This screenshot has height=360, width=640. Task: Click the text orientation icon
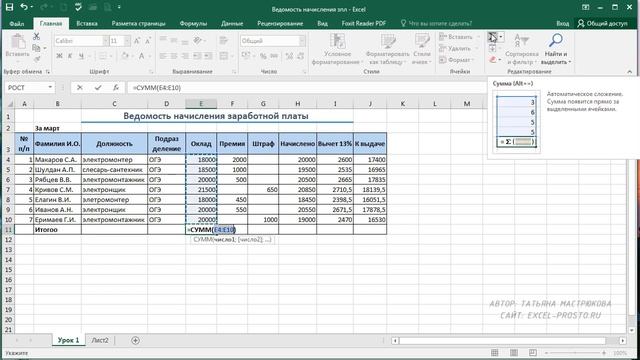[x=198, y=40]
